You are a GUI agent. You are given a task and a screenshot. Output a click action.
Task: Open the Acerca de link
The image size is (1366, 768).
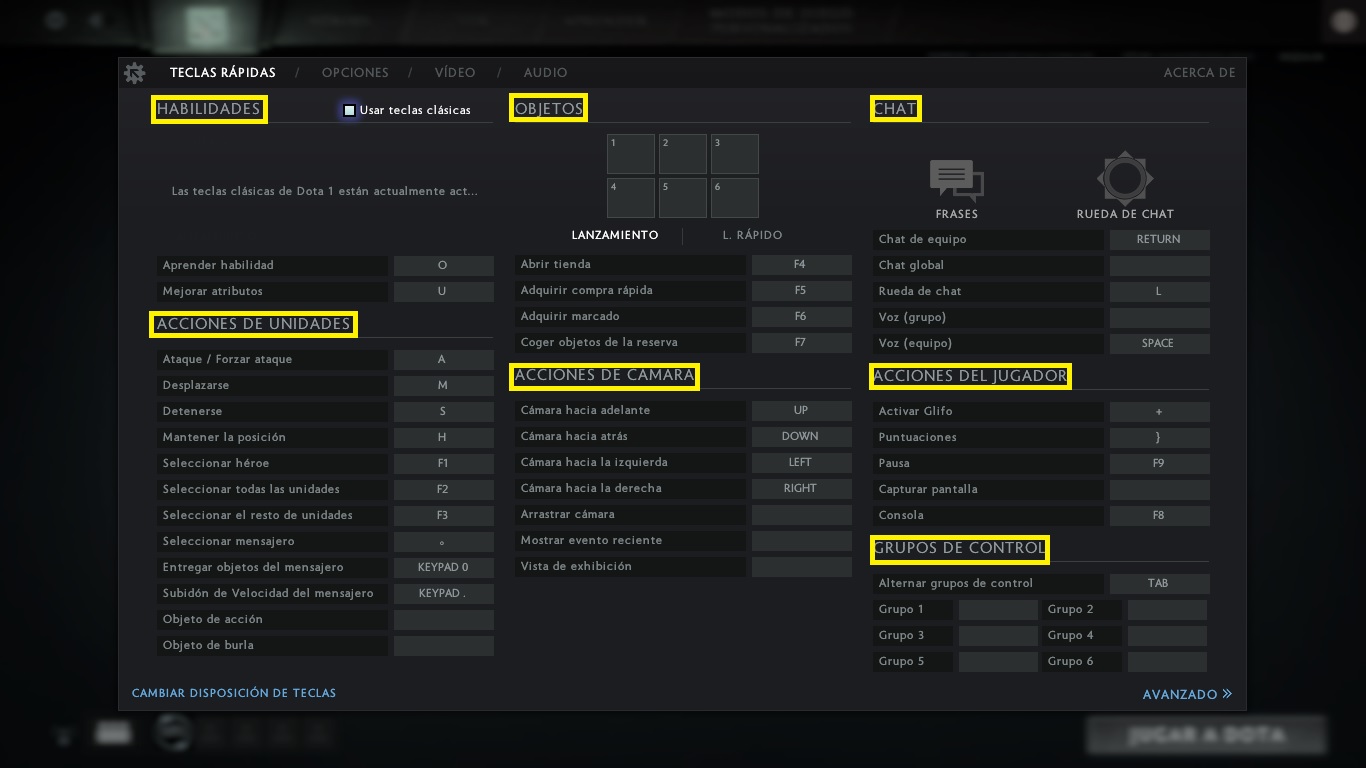pyautogui.click(x=1199, y=73)
